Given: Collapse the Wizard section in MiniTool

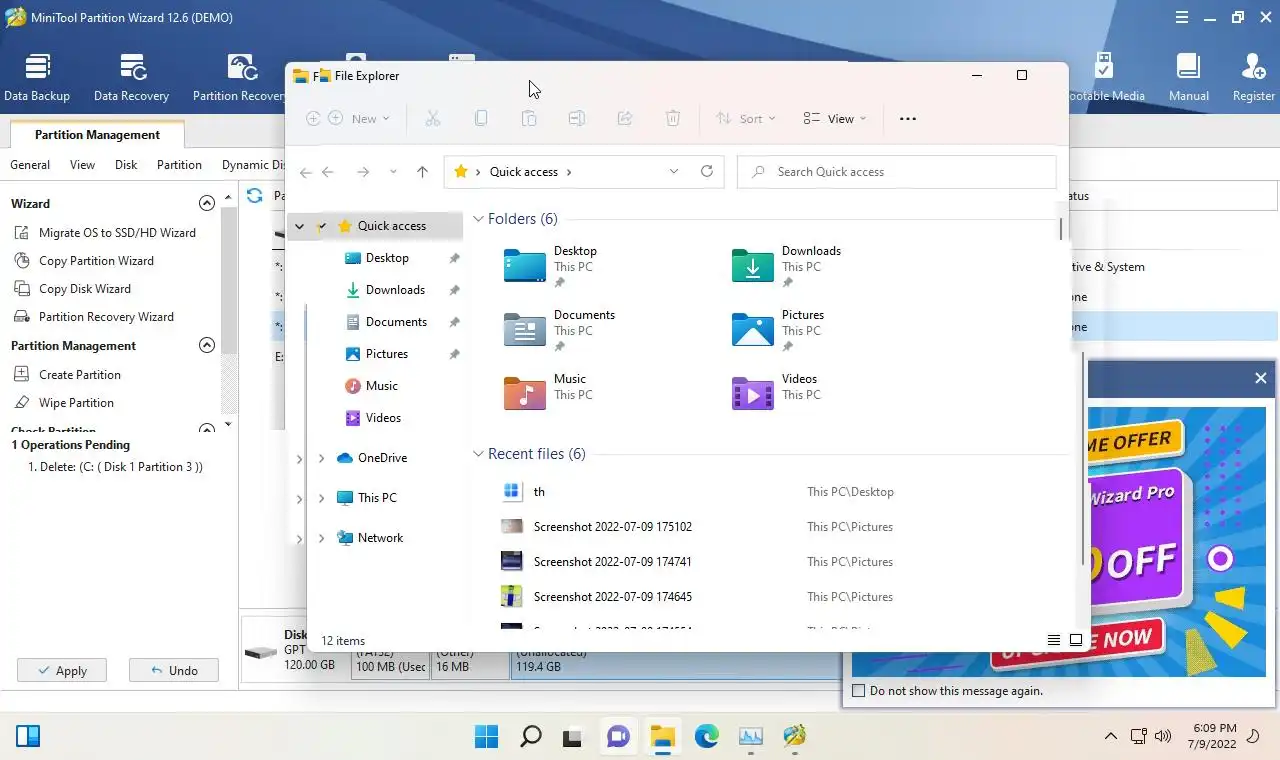Looking at the screenshot, I should coord(207,203).
